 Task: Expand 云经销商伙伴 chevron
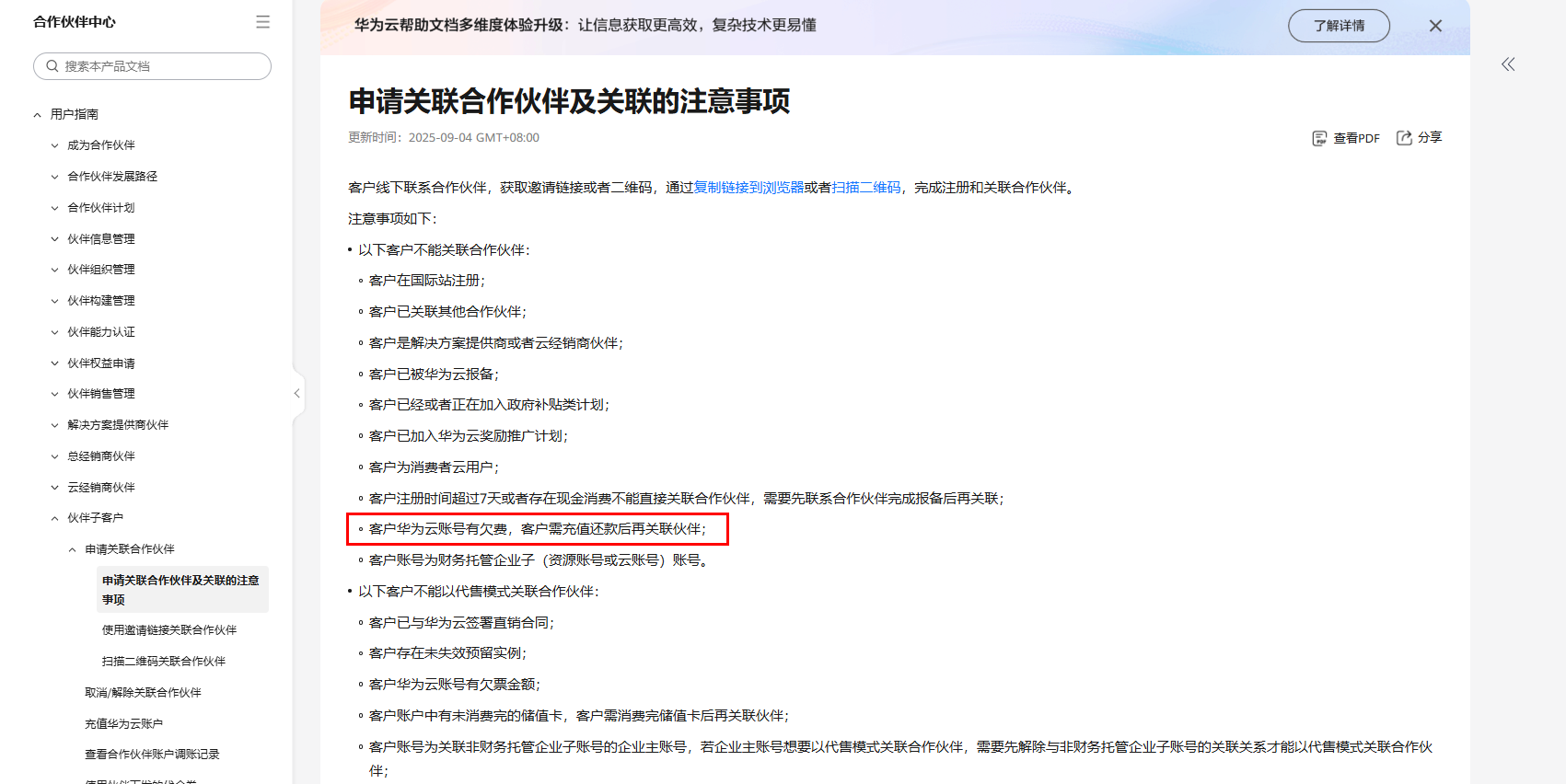pyautogui.click(x=54, y=488)
